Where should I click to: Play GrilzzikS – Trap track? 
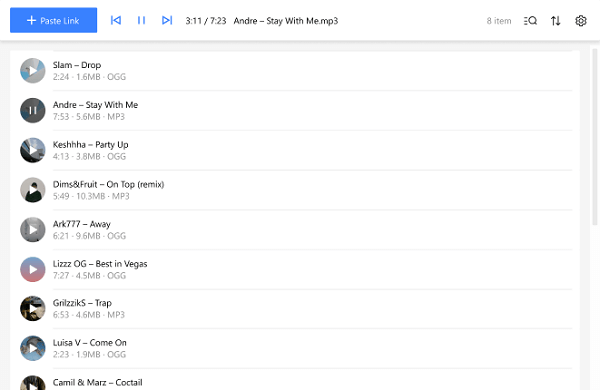coord(33,308)
